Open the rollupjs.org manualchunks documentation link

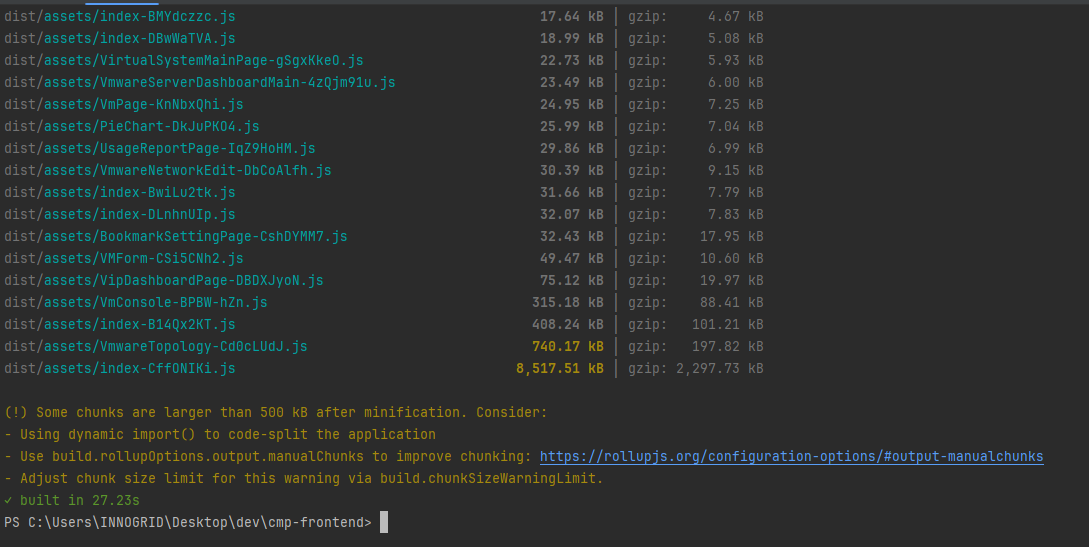pos(791,456)
